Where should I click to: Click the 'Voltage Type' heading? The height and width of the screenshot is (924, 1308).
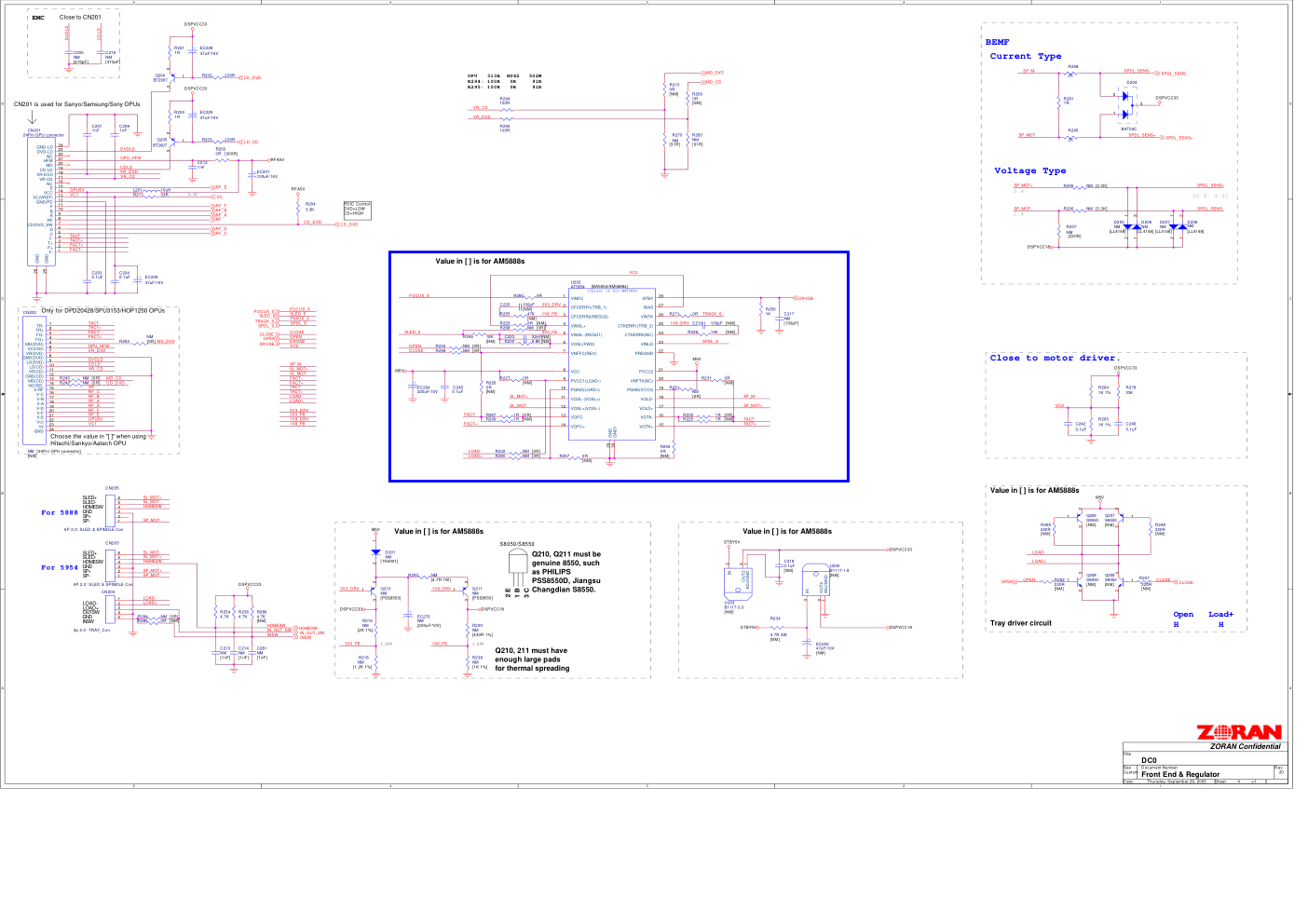pyautogui.click(x=1029, y=170)
